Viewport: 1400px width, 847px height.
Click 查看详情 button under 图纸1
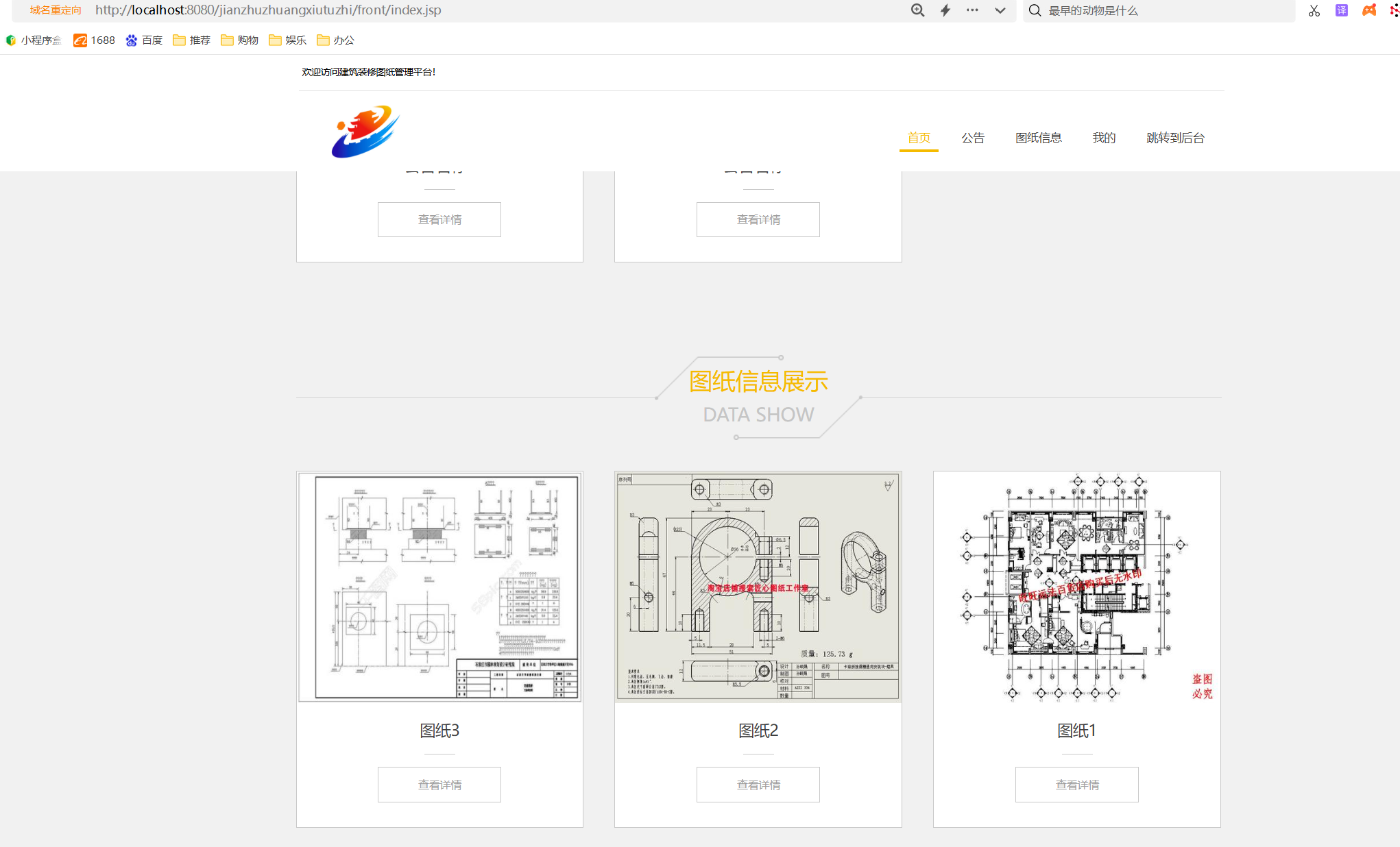(1076, 785)
